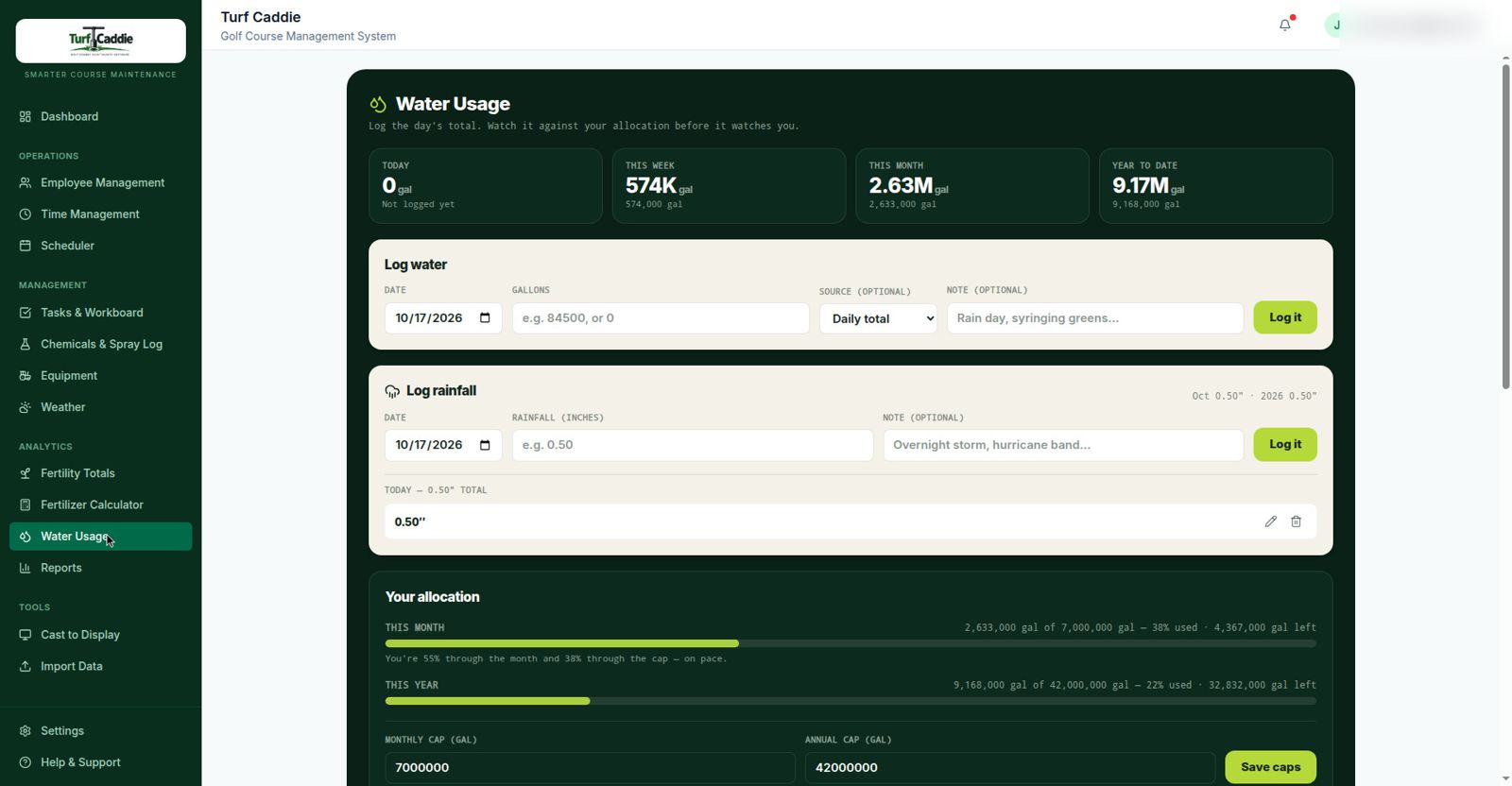Click the user avatar in the header

pyautogui.click(x=1335, y=26)
